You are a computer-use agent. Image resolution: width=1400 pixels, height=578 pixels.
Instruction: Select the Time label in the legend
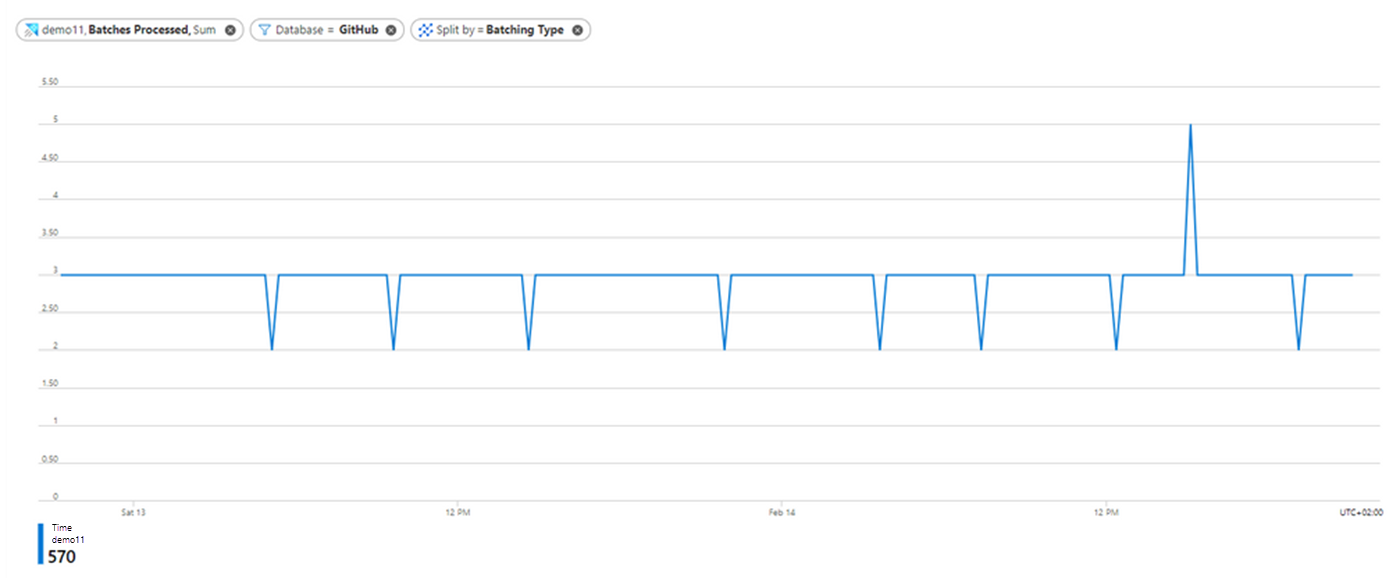click(x=62, y=527)
